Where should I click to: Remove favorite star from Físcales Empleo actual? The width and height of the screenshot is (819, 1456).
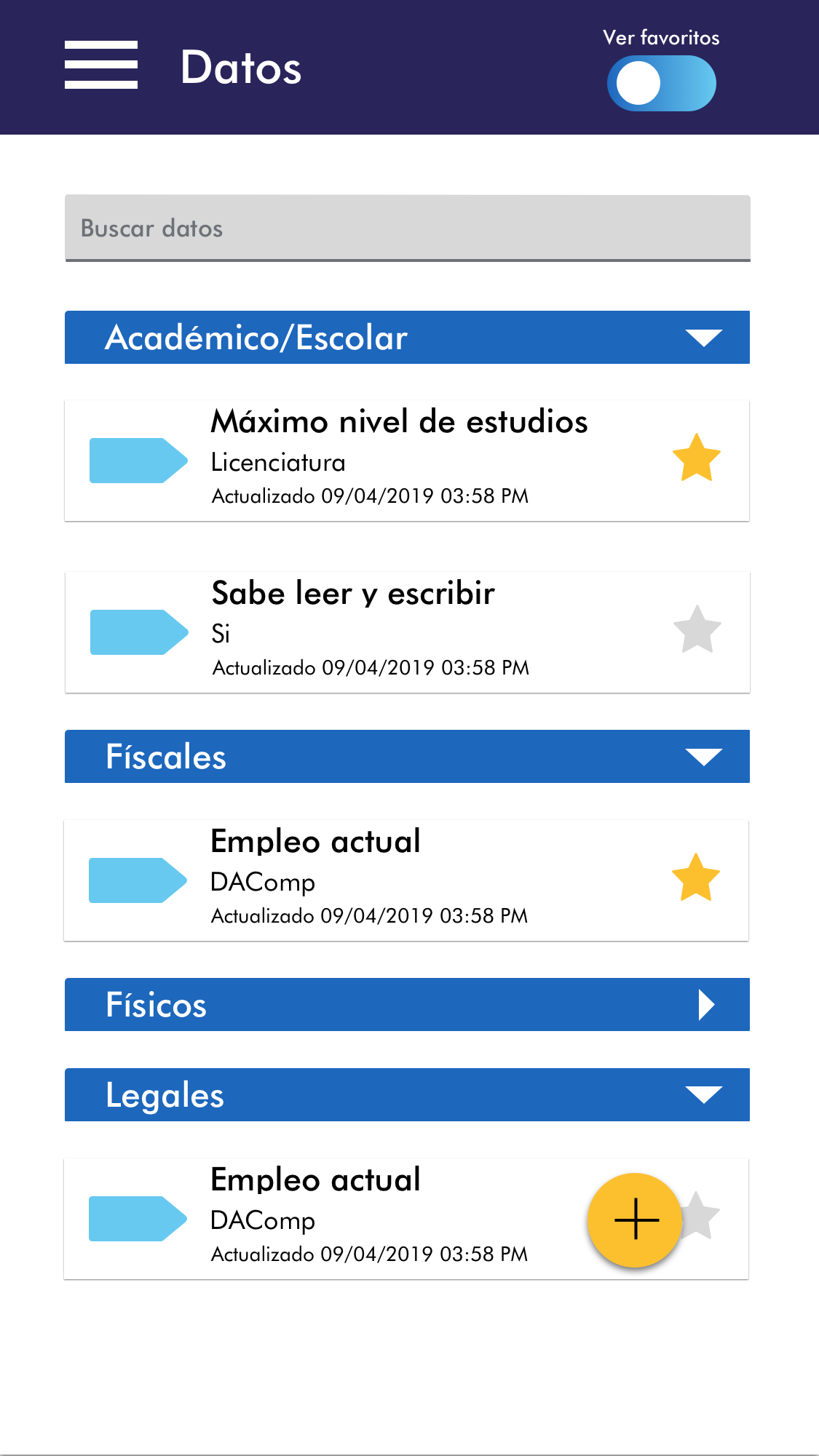(x=695, y=878)
